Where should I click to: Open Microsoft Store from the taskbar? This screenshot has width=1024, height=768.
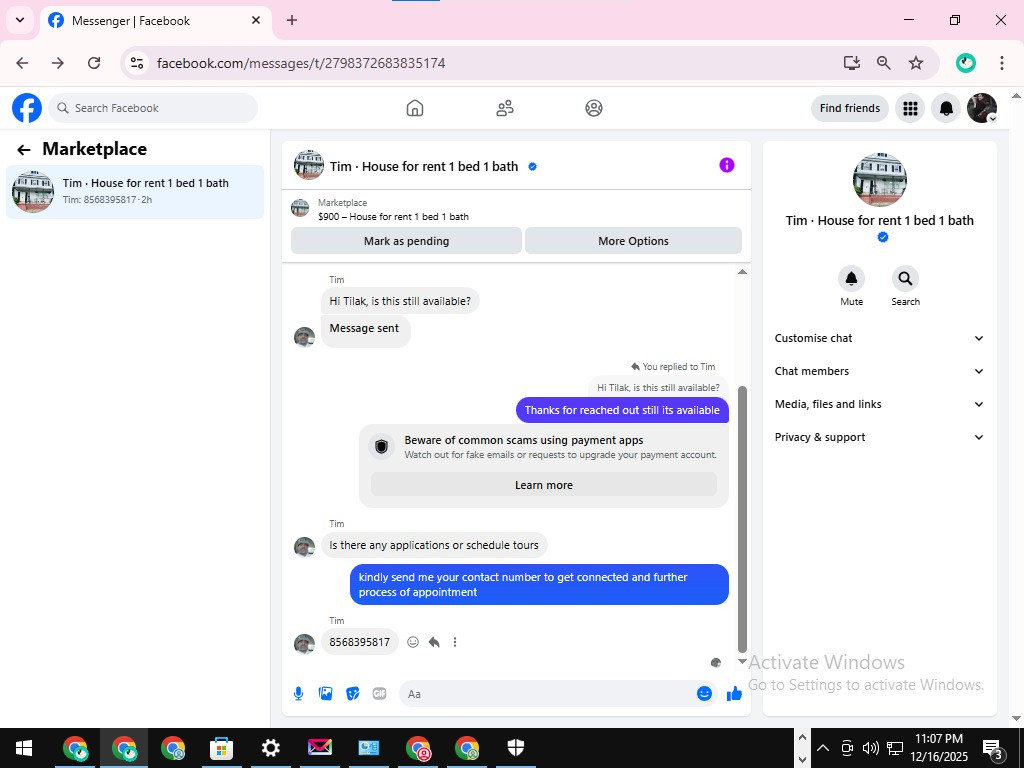221,748
